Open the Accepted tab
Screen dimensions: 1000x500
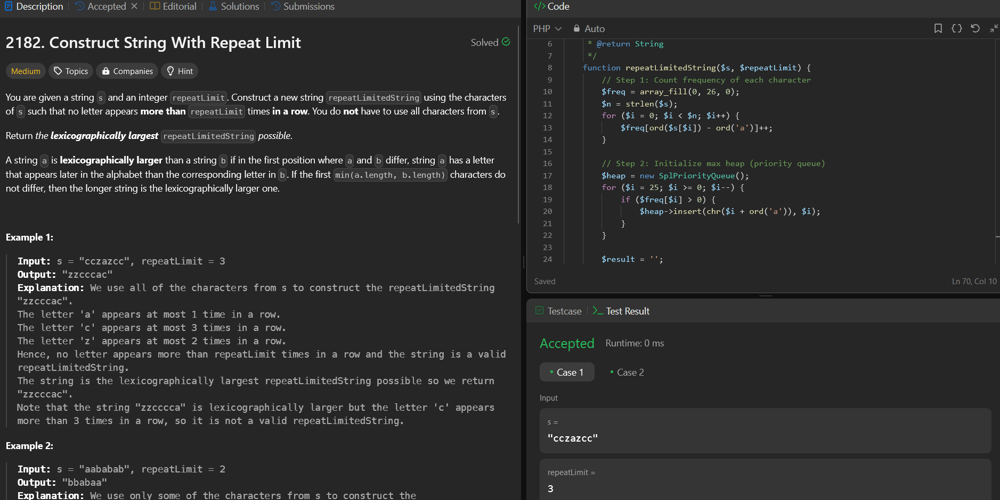100,6
